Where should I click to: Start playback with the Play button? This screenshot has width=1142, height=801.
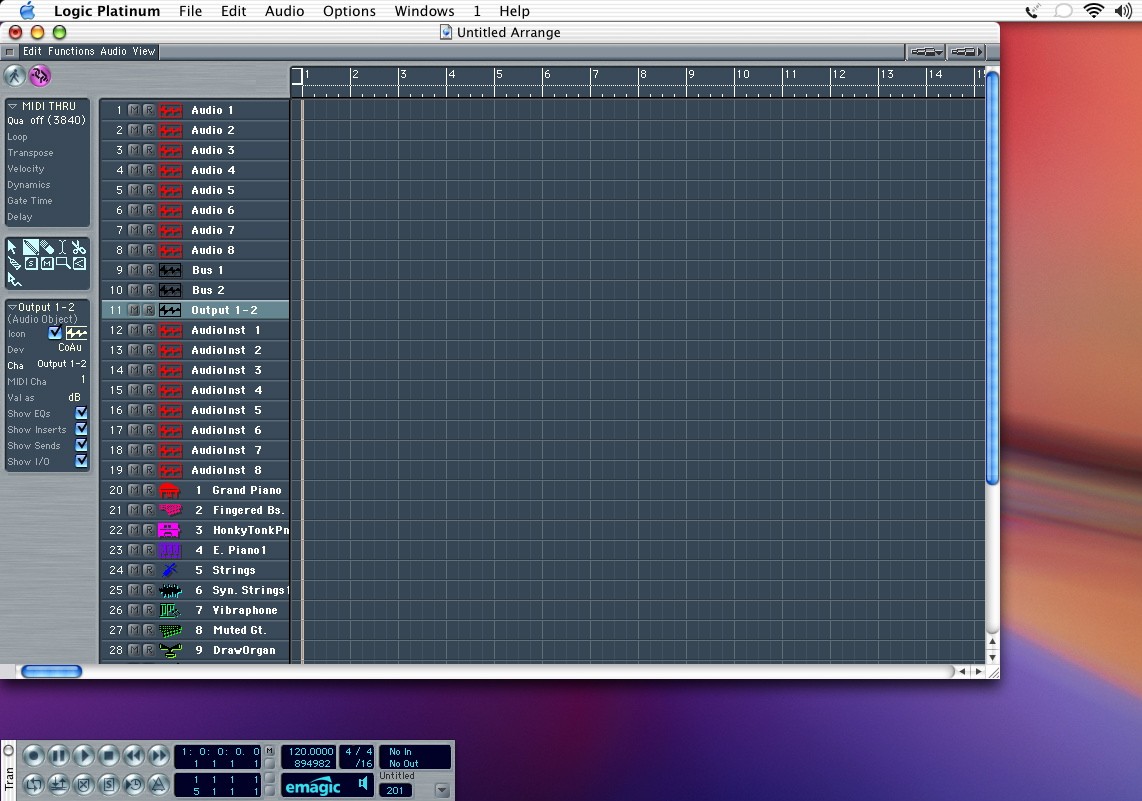84,756
